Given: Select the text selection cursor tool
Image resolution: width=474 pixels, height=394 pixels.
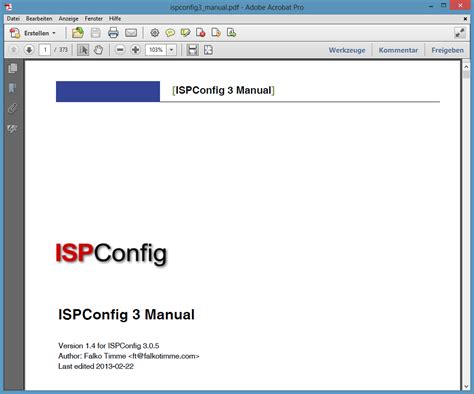Looking at the screenshot, I should pyautogui.click(x=83, y=50).
